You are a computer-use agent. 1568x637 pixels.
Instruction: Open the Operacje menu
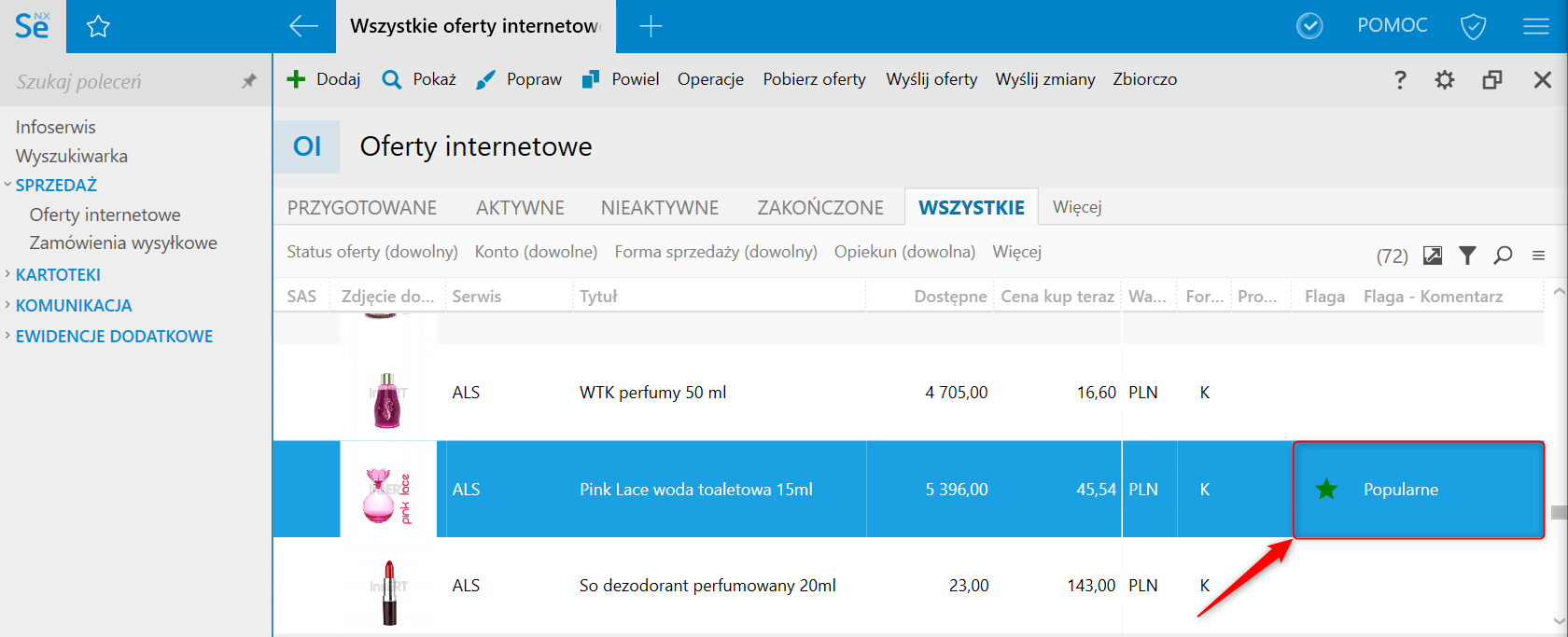pos(710,79)
